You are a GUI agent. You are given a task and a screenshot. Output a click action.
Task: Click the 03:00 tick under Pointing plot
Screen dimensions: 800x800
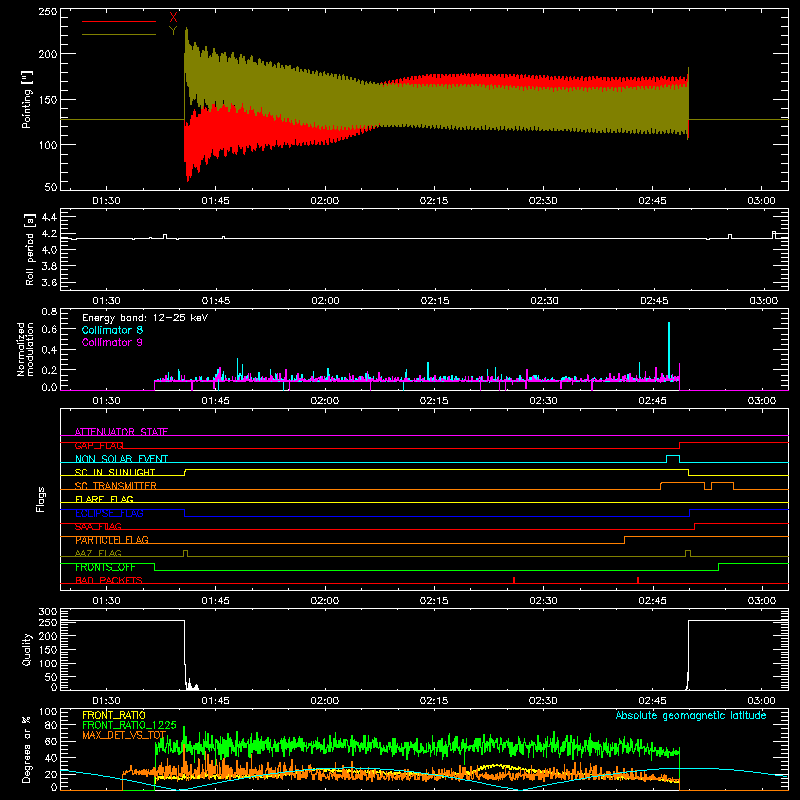761,201
